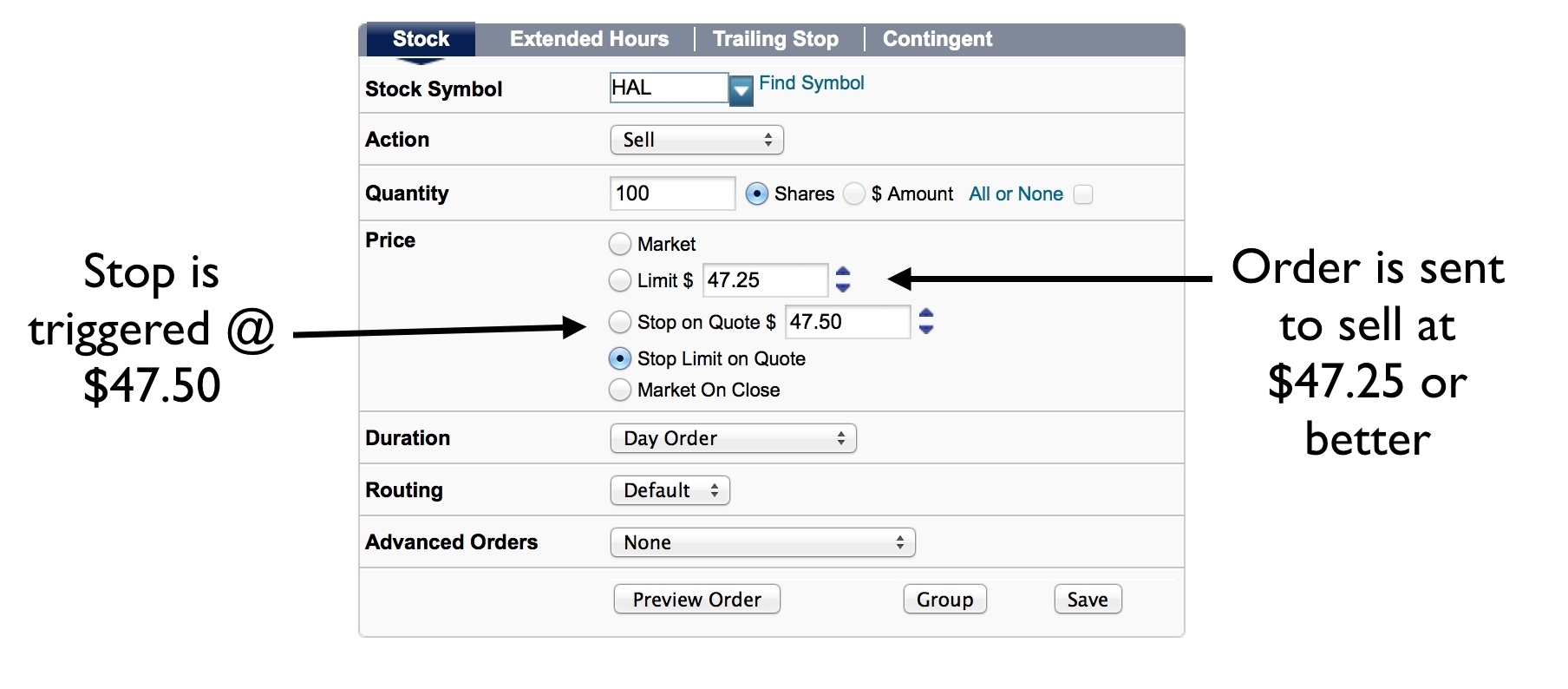Enable the All or None checkbox
The width and height of the screenshot is (1568, 689).
pyautogui.click(x=1083, y=194)
